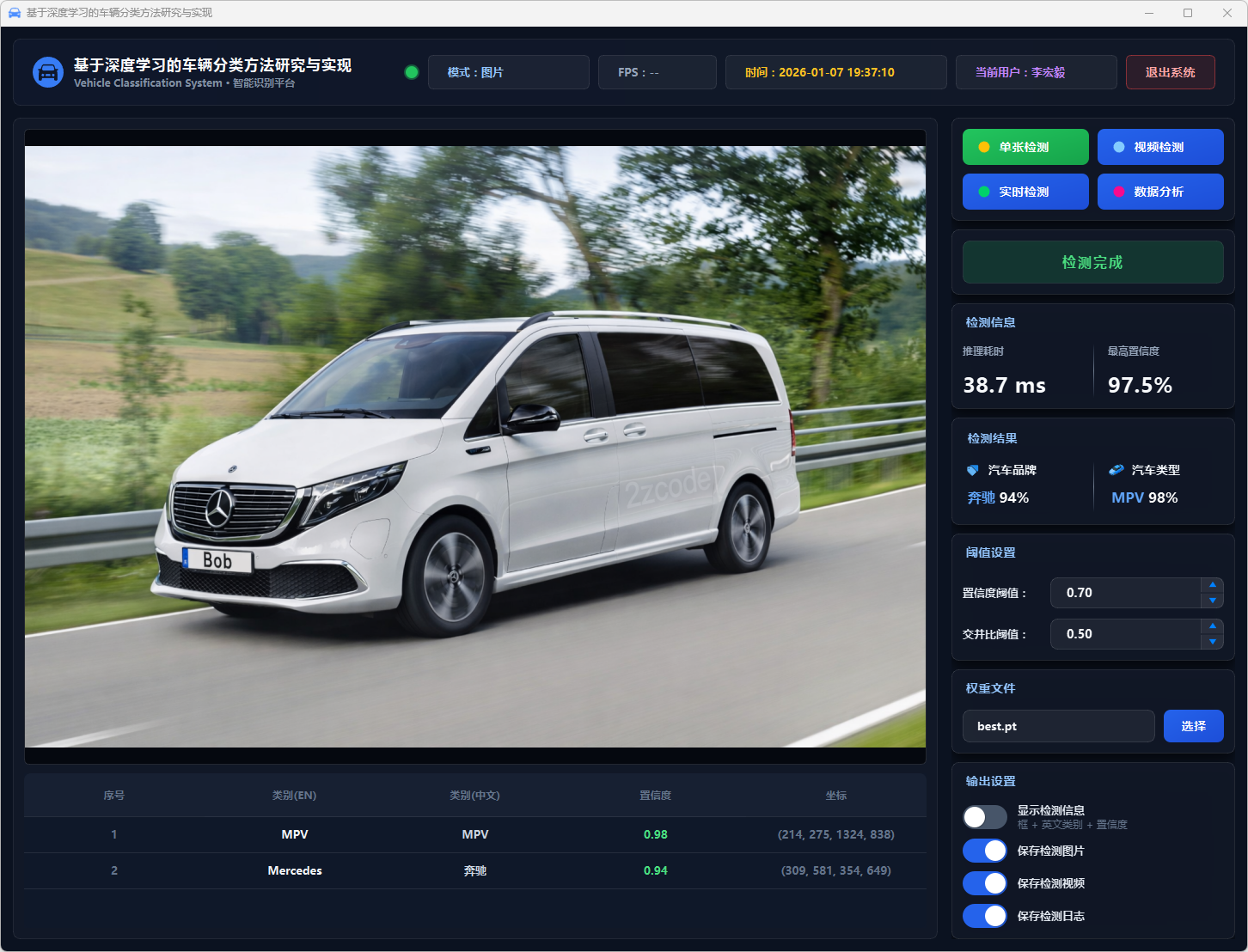Click the current user 李宏毅 label
The height and width of the screenshot is (952, 1248).
[1037, 72]
